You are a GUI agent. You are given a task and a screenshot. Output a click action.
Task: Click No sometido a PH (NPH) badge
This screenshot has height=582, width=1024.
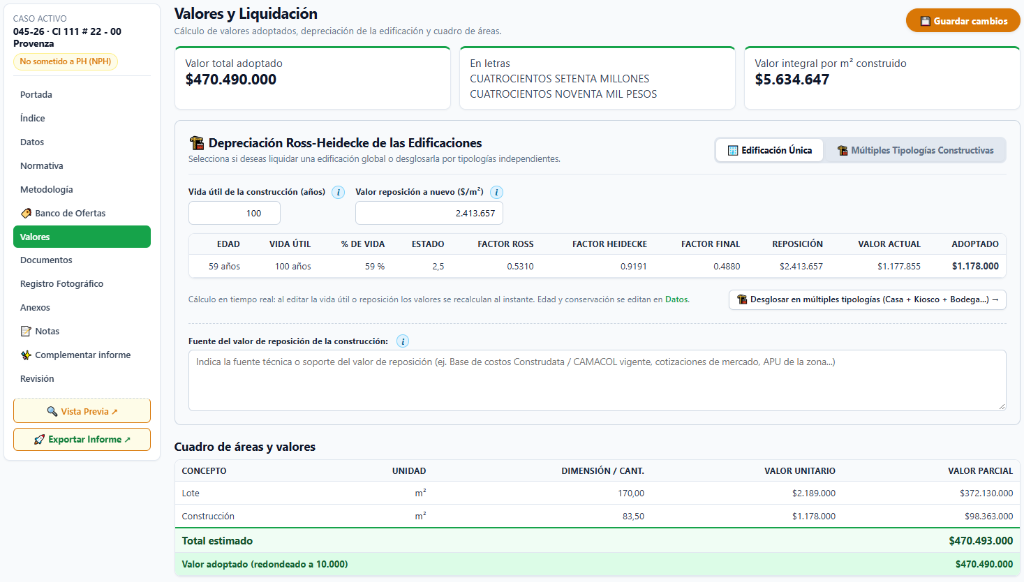pos(65,61)
